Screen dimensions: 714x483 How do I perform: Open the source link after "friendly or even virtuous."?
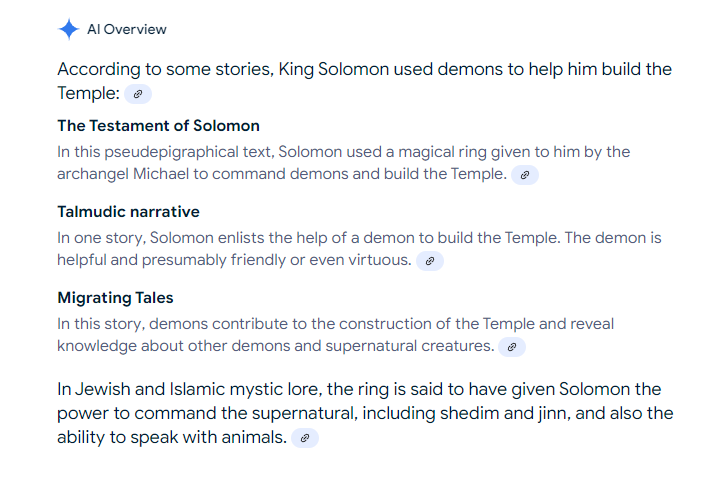point(430,261)
